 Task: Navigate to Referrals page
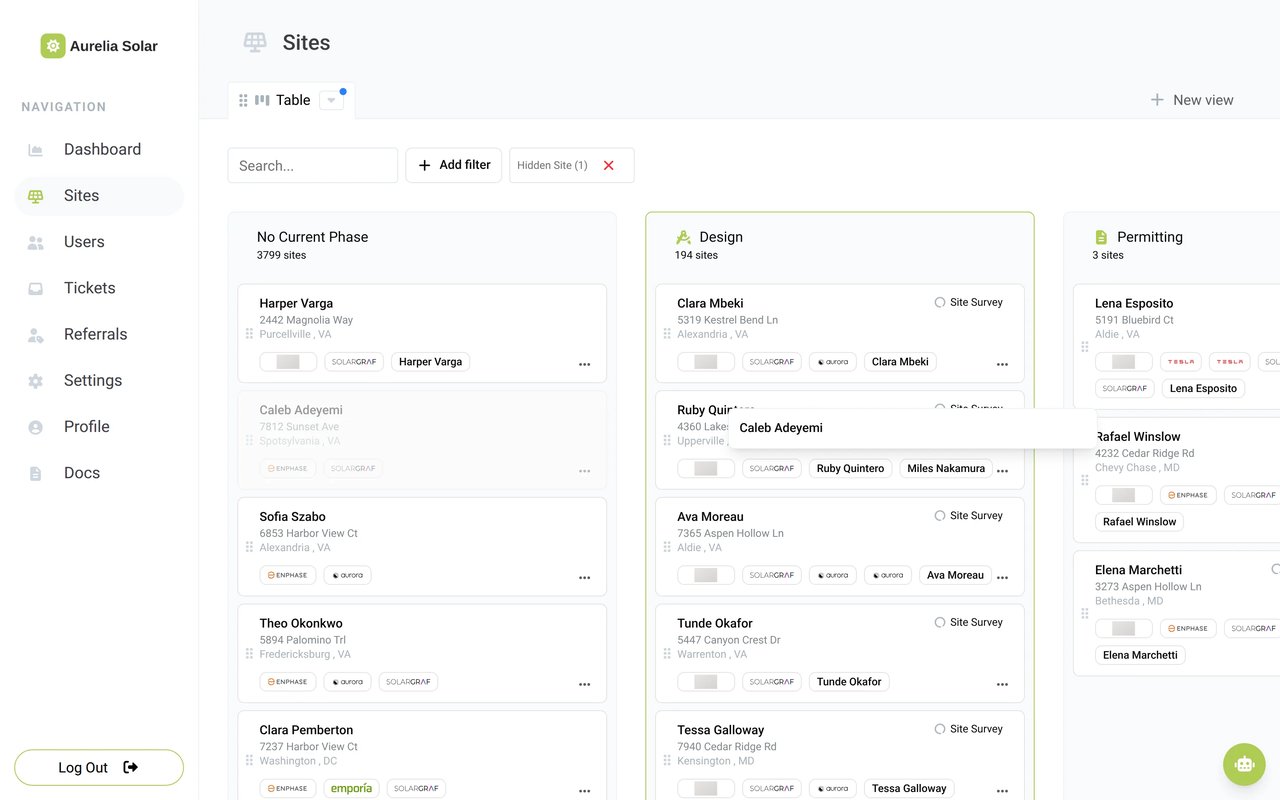[x=99, y=334]
